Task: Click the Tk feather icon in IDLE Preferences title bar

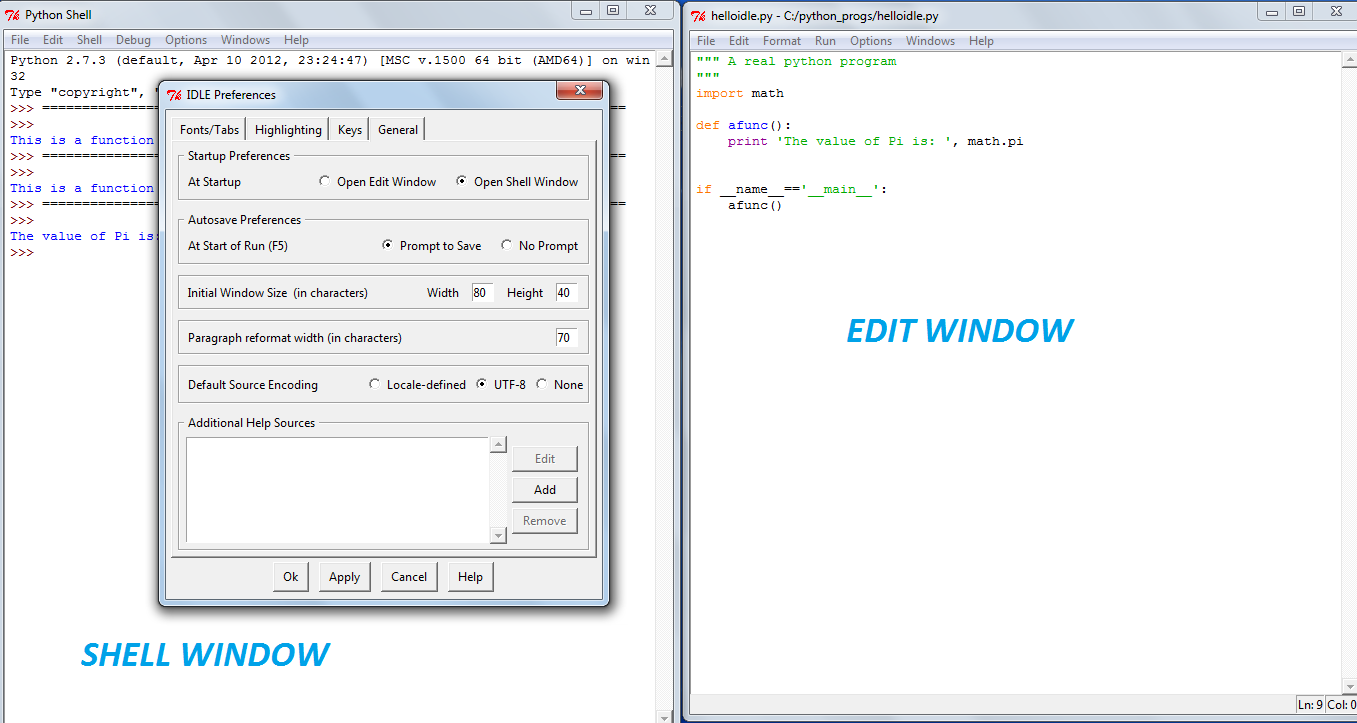Action: point(174,95)
